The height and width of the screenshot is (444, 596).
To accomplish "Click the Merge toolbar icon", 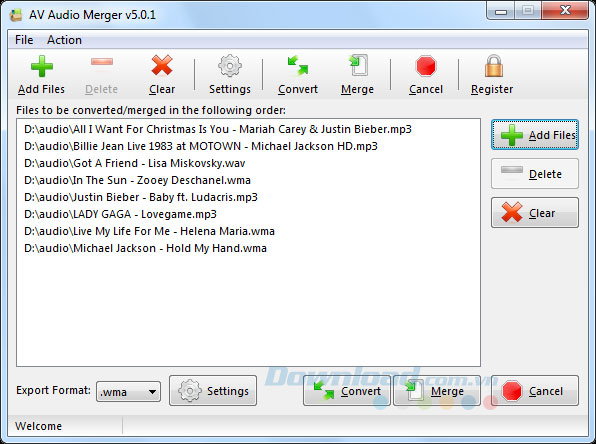I will click(358, 65).
